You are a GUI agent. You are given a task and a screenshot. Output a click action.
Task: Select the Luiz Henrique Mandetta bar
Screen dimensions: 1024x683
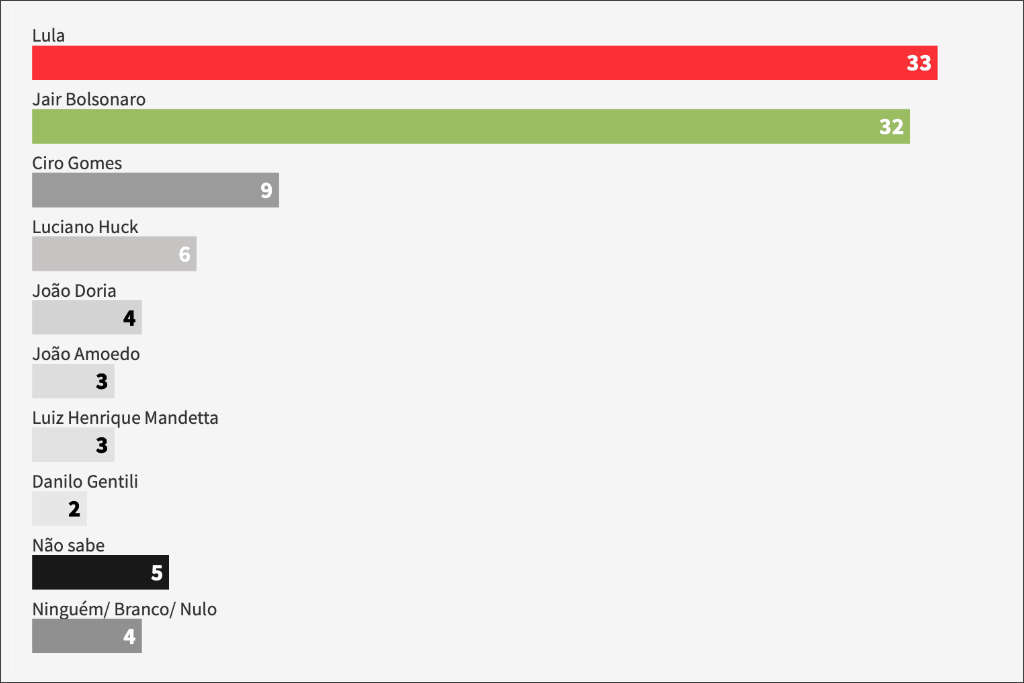pyautogui.click(x=73, y=445)
